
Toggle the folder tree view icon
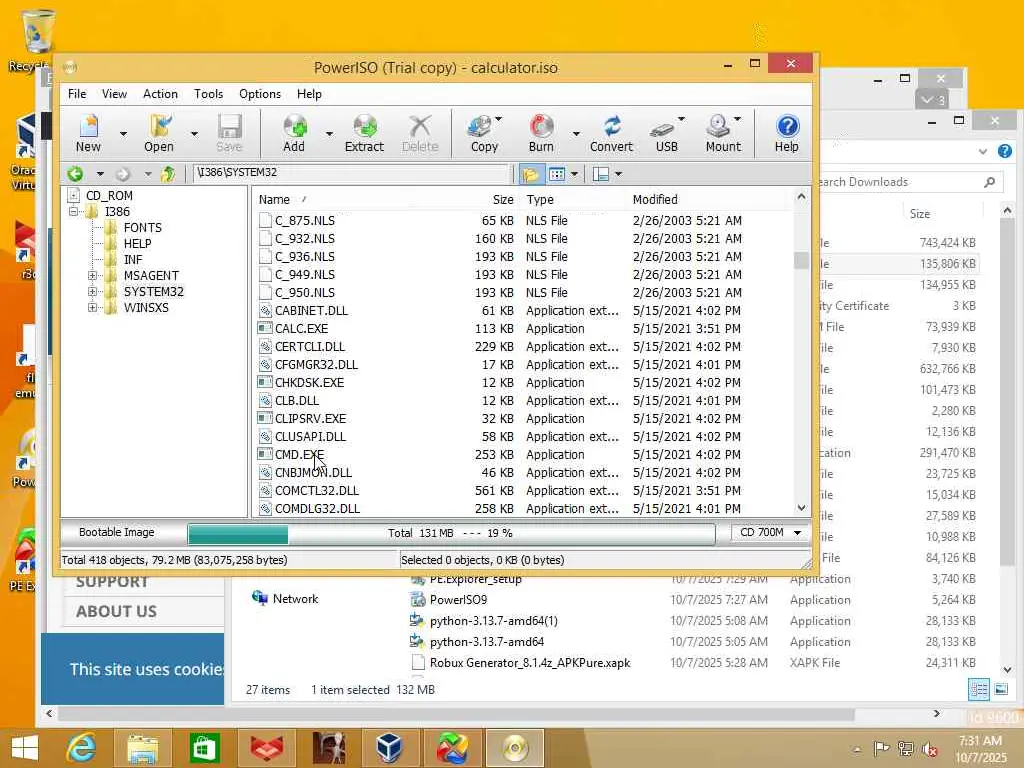(x=530, y=174)
